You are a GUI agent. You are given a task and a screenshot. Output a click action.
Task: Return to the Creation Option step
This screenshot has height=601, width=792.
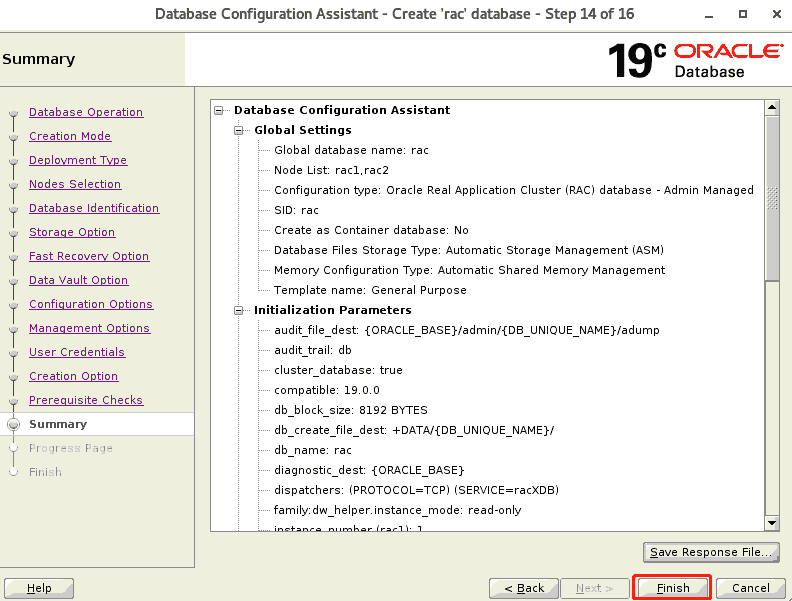(x=73, y=376)
